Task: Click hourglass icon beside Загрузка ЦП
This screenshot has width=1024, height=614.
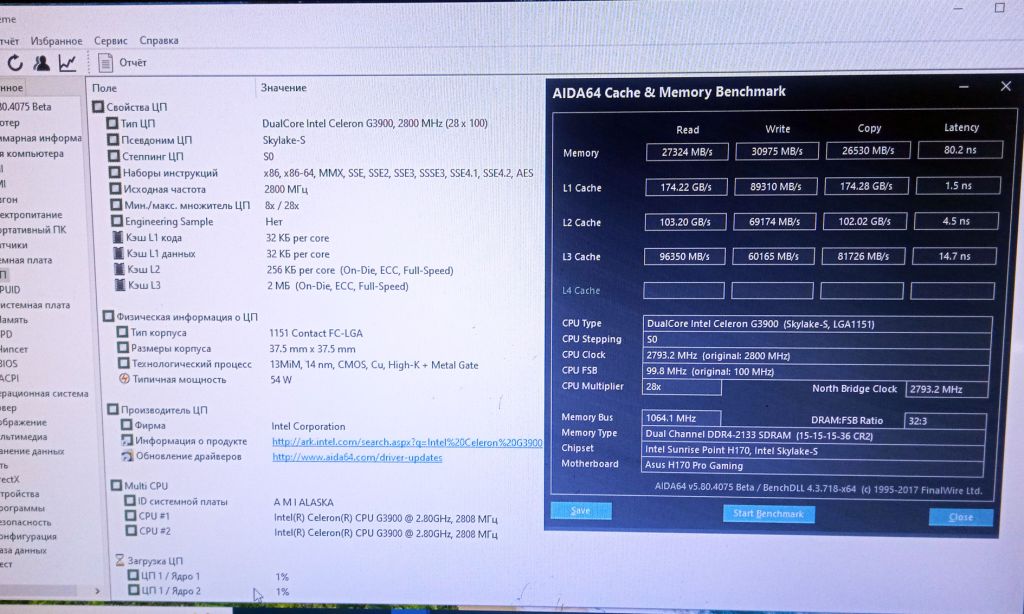Action: 120,560
